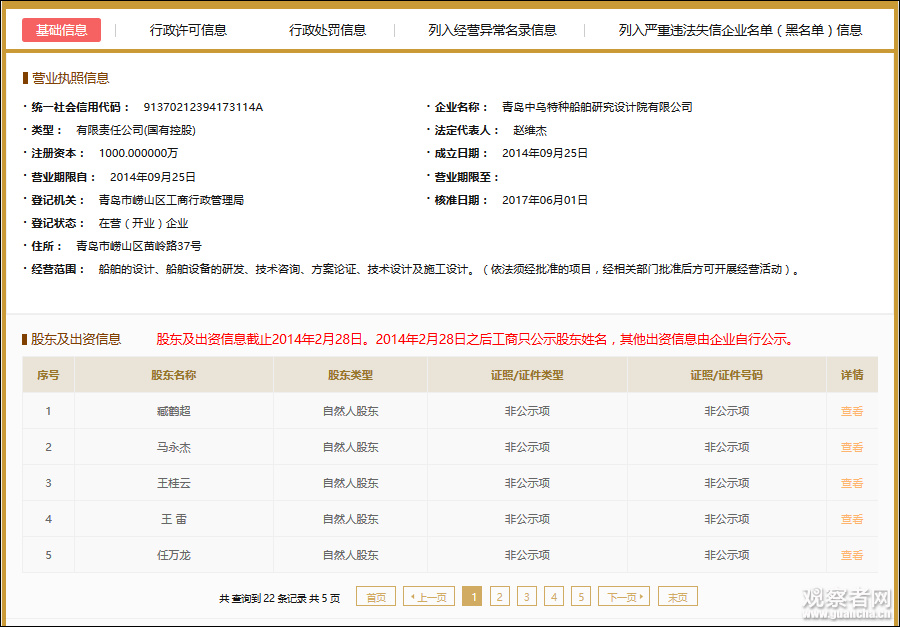Click record count text 共查询到 22 条记录
The image size is (900, 627).
(x=262, y=598)
